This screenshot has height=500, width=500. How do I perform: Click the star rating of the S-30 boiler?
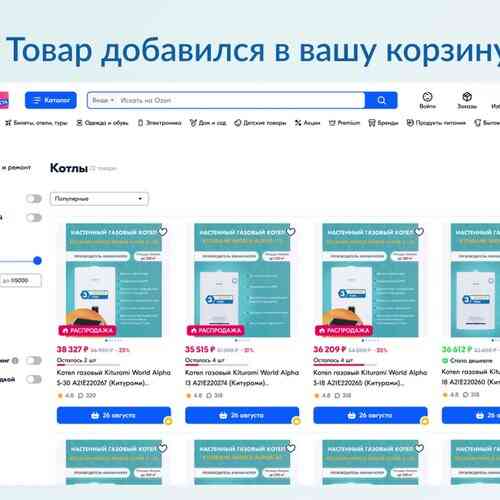(x=66, y=396)
